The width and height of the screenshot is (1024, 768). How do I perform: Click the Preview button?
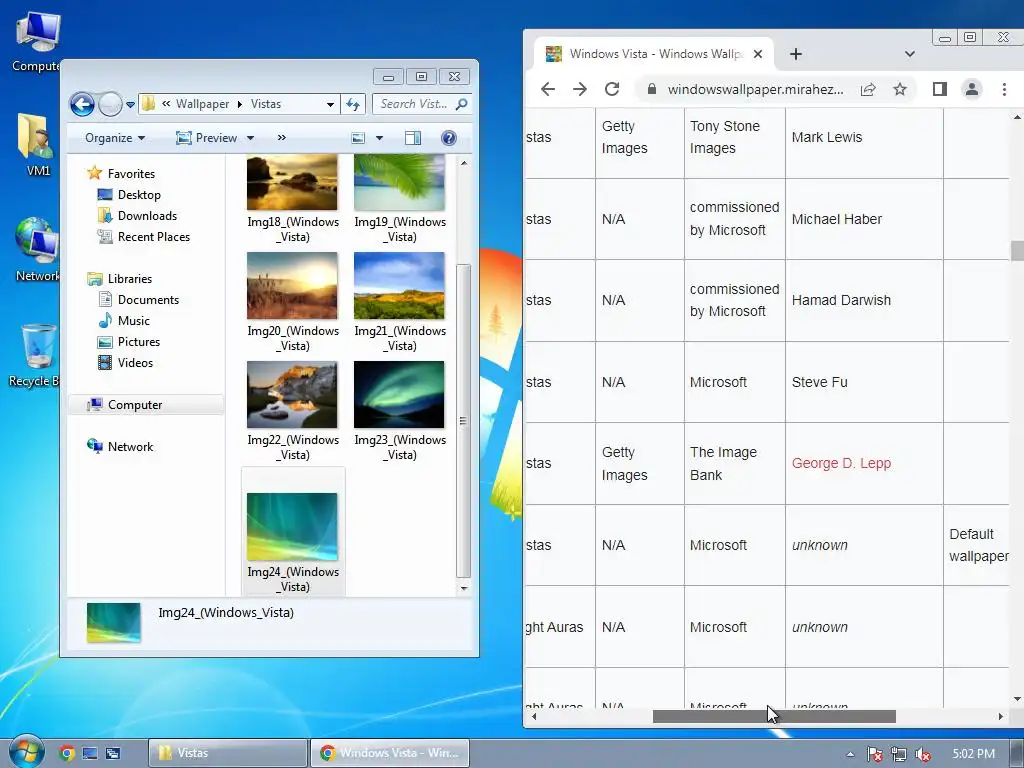click(207, 138)
